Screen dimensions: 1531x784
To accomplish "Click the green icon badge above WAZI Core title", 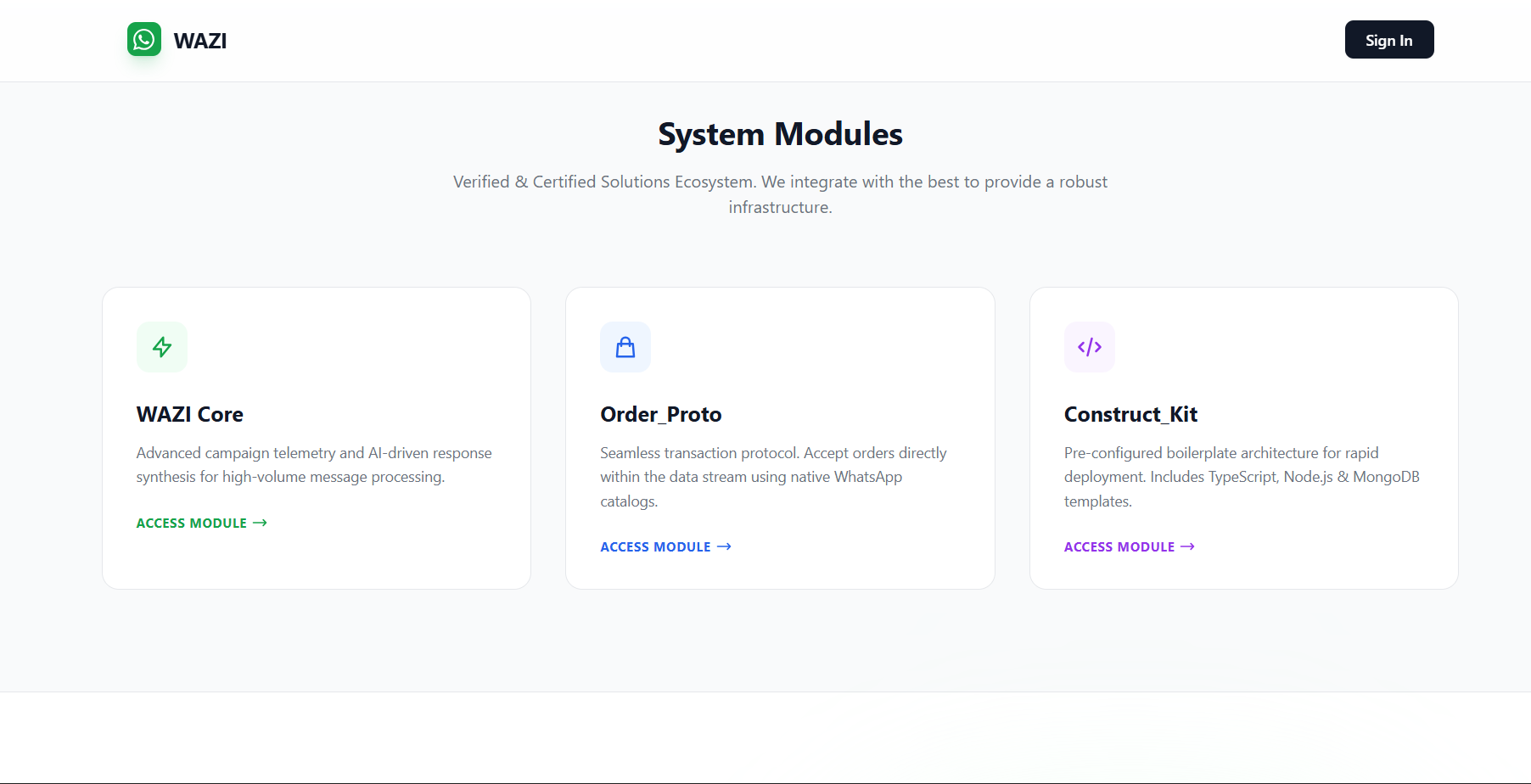I will [x=161, y=347].
